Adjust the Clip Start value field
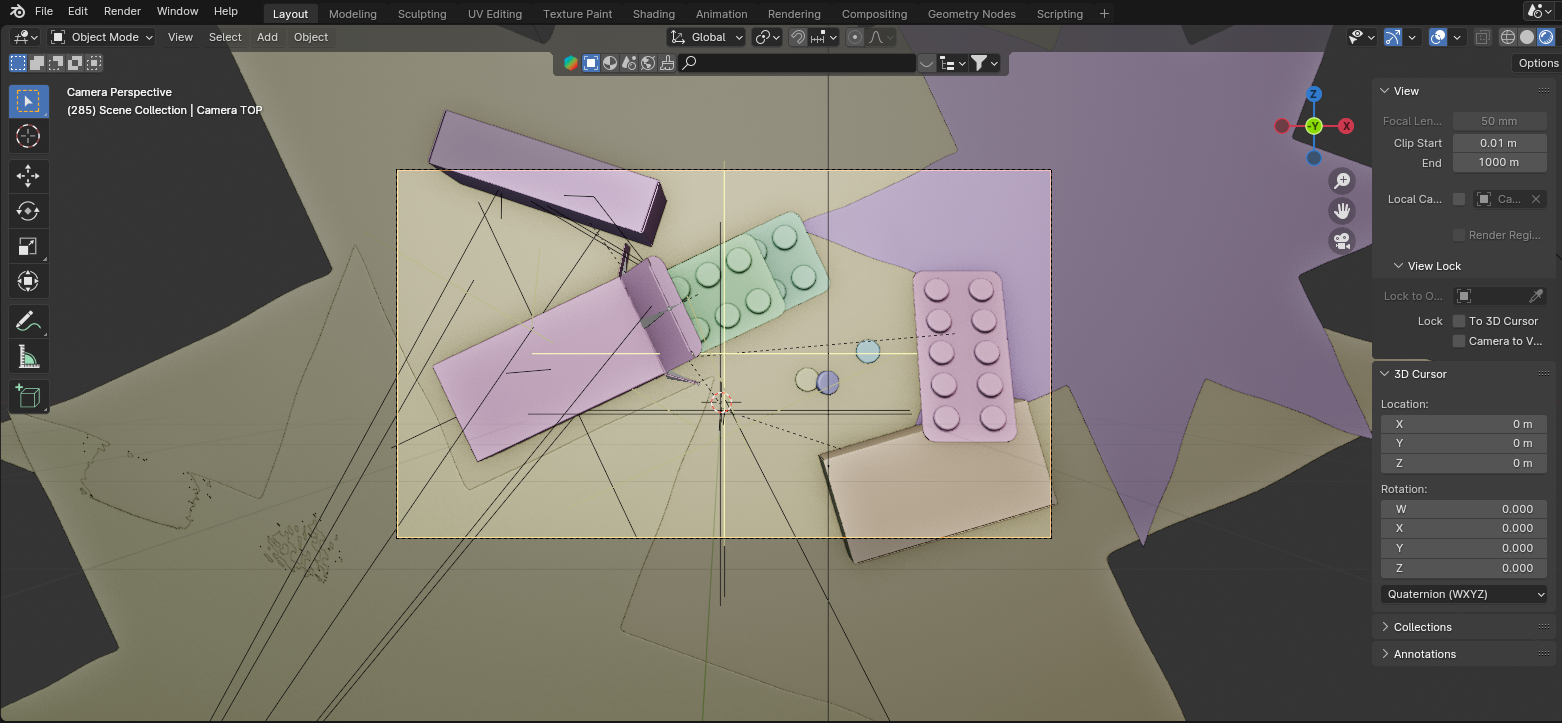This screenshot has width=1562, height=723. (x=1499, y=142)
